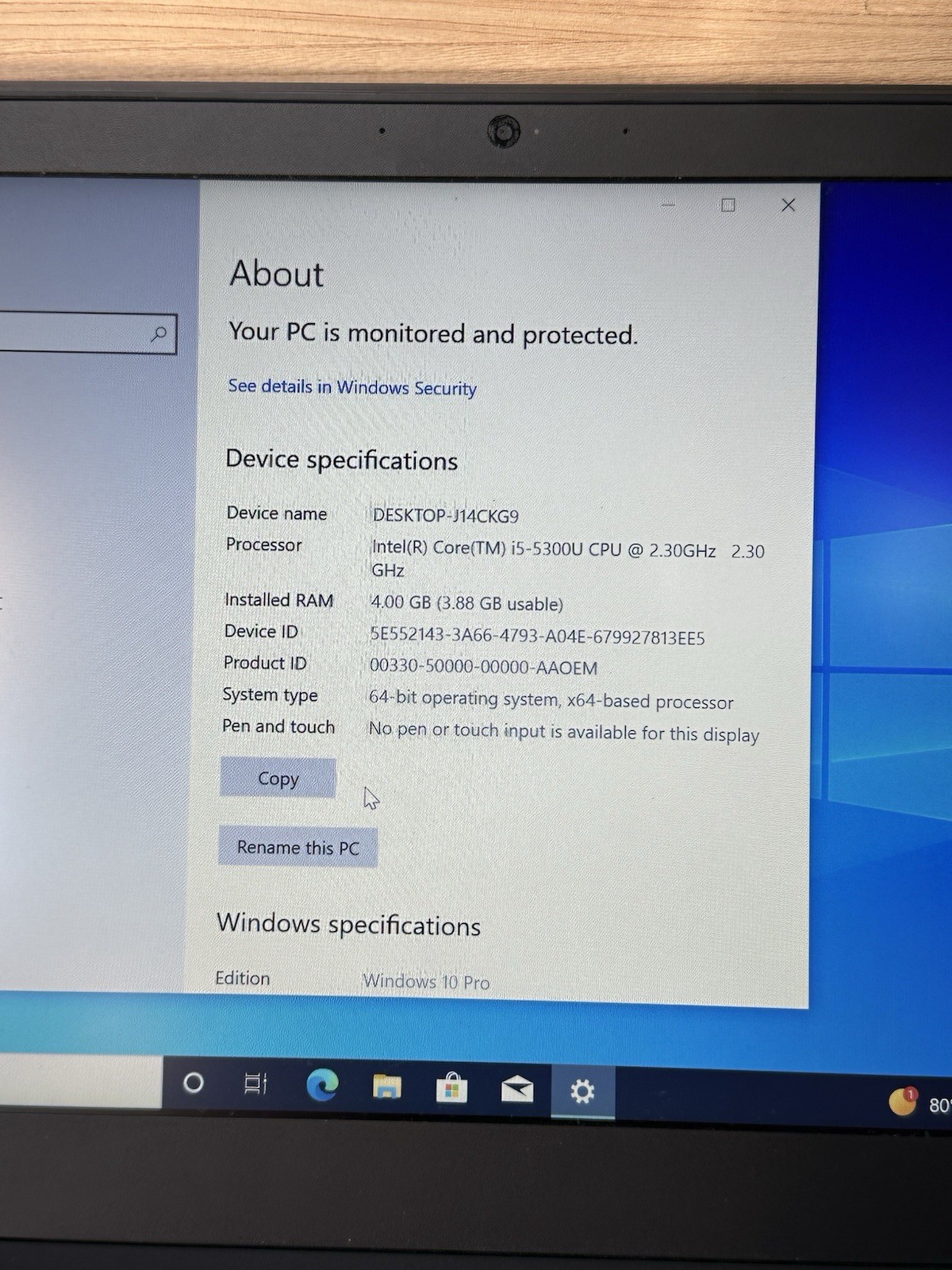Open the weather icon in the tray
The width and height of the screenshot is (952, 1270).
pyautogui.click(x=902, y=1101)
